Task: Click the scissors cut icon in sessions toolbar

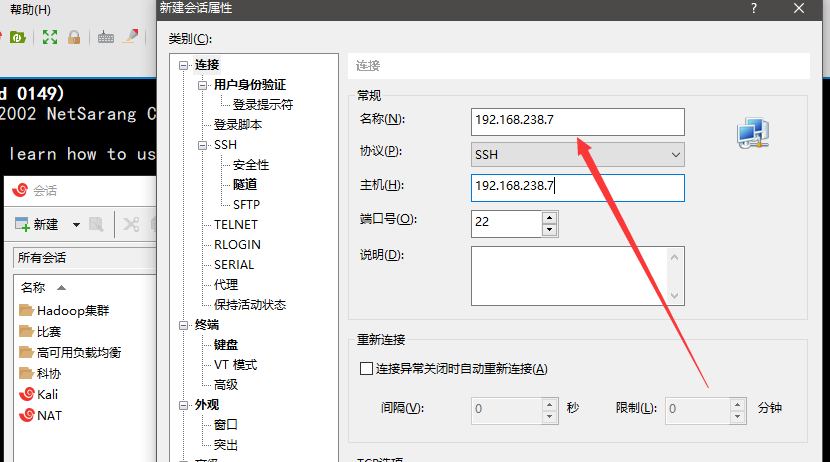Action: tap(131, 224)
